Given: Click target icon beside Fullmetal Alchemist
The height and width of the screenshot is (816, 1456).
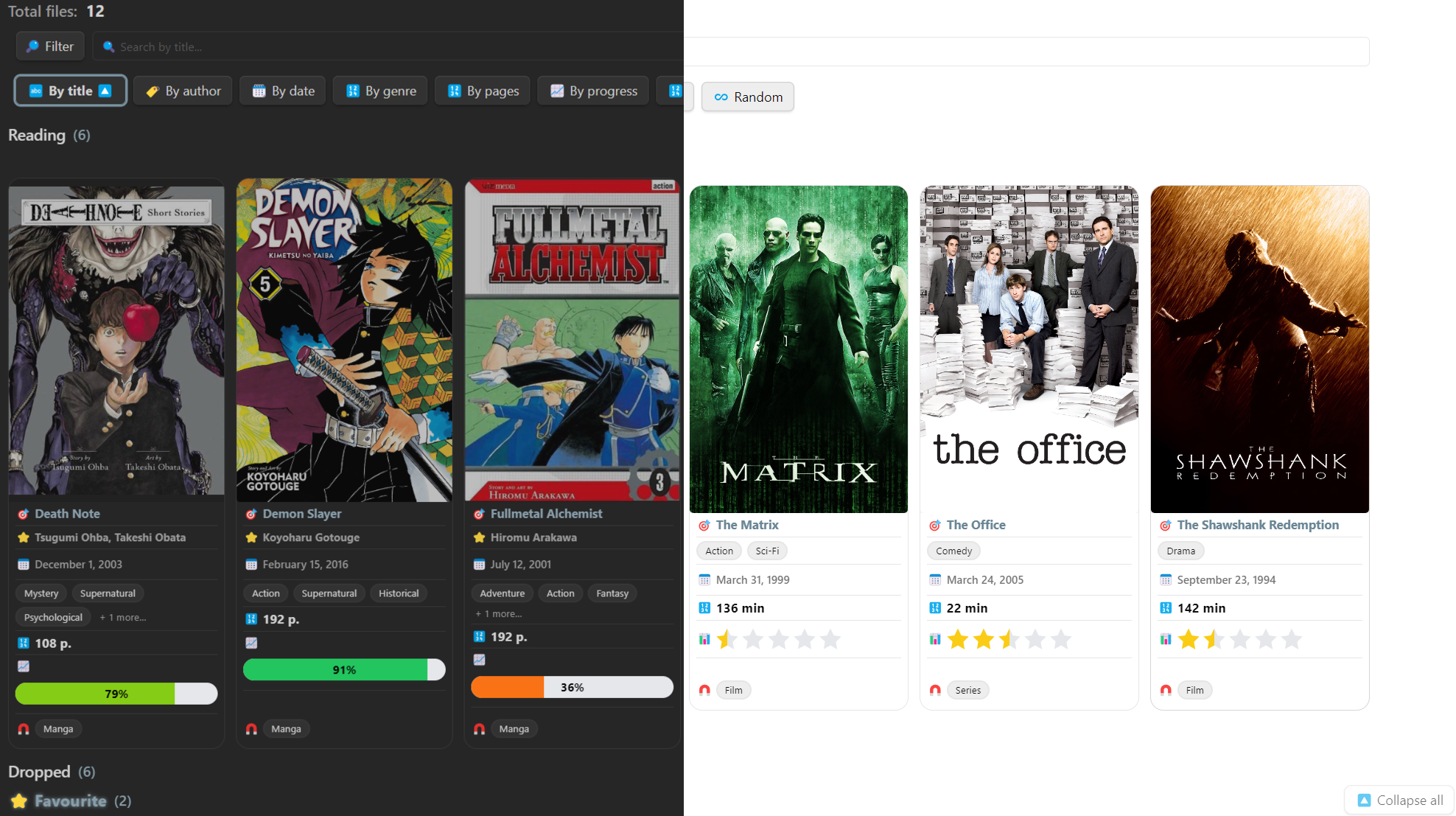Looking at the screenshot, I should pyautogui.click(x=479, y=514).
